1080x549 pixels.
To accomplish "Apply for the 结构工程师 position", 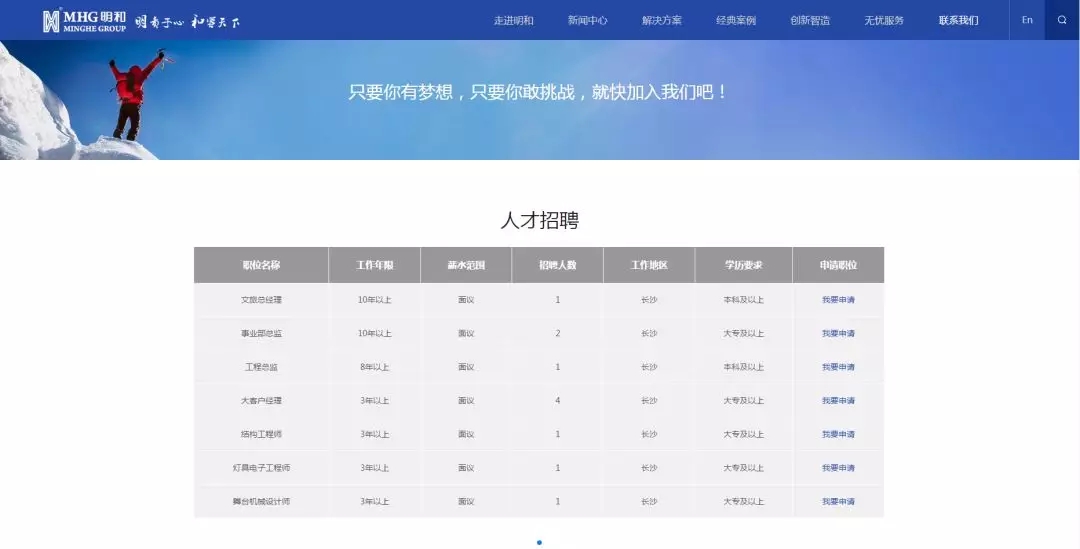I will pyautogui.click(x=838, y=434).
